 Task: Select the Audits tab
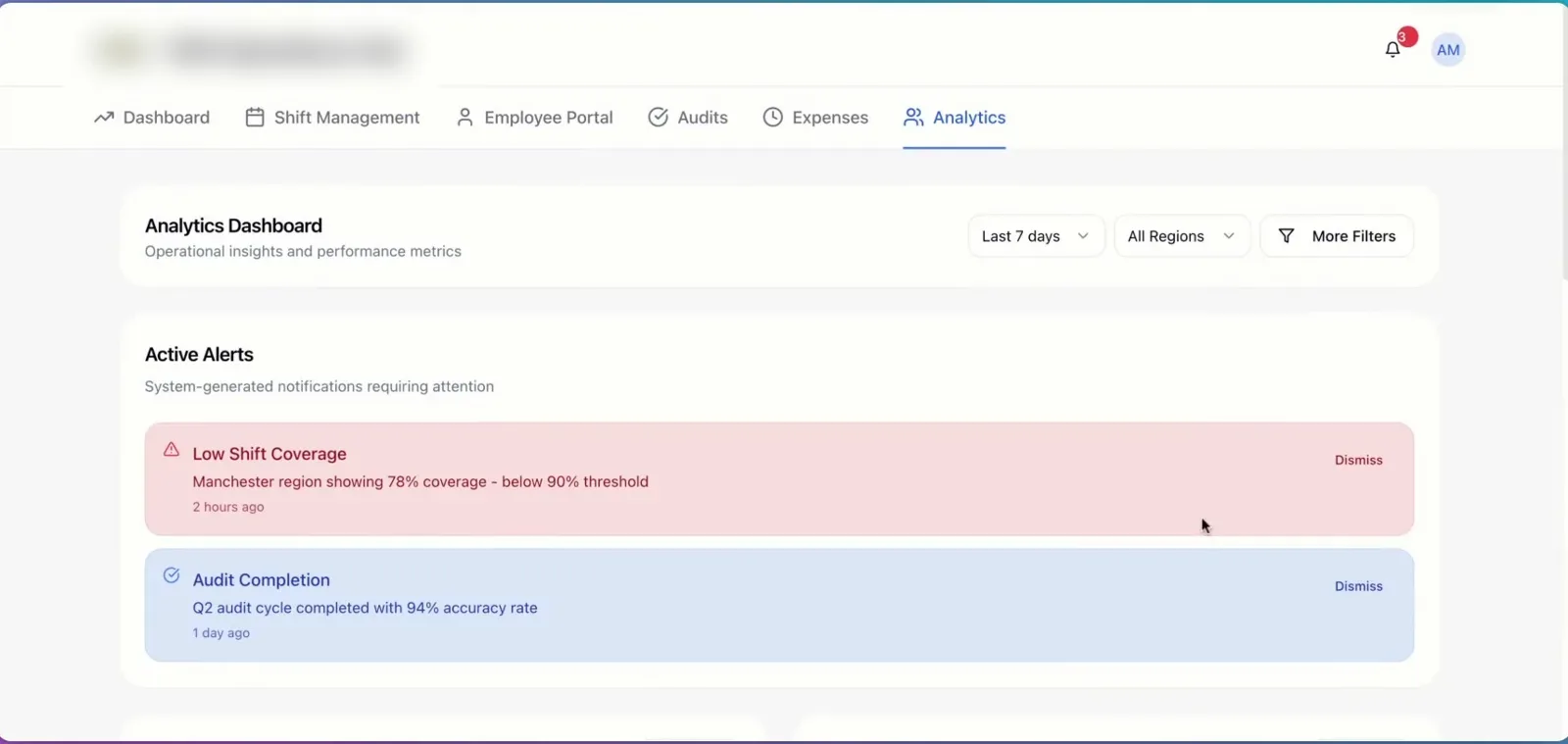(688, 118)
